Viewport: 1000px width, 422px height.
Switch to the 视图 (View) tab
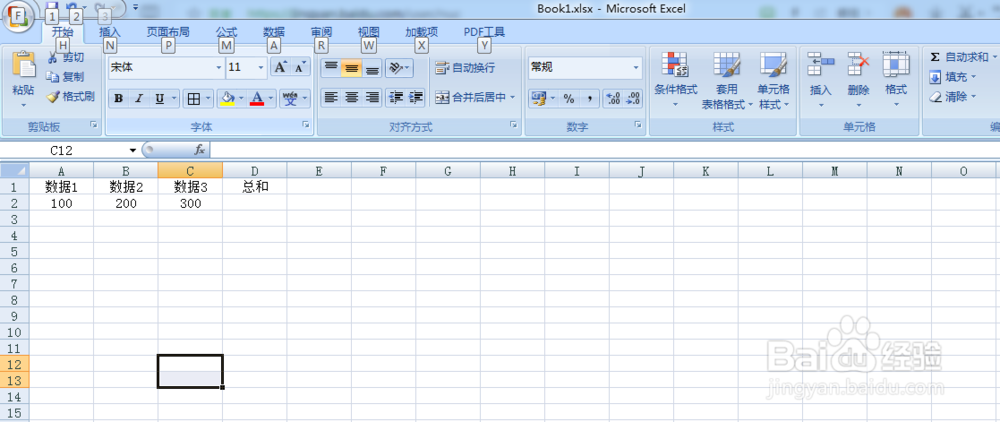[369, 33]
